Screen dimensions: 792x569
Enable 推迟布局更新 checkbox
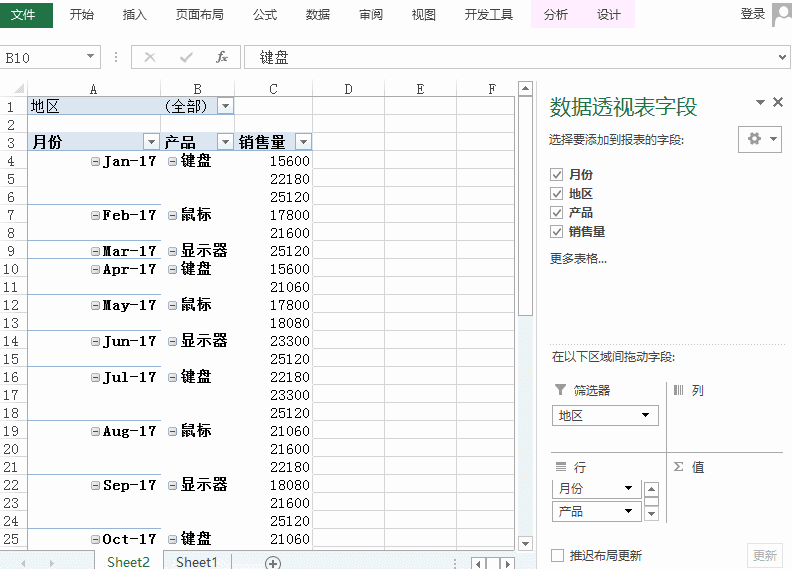point(558,556)
